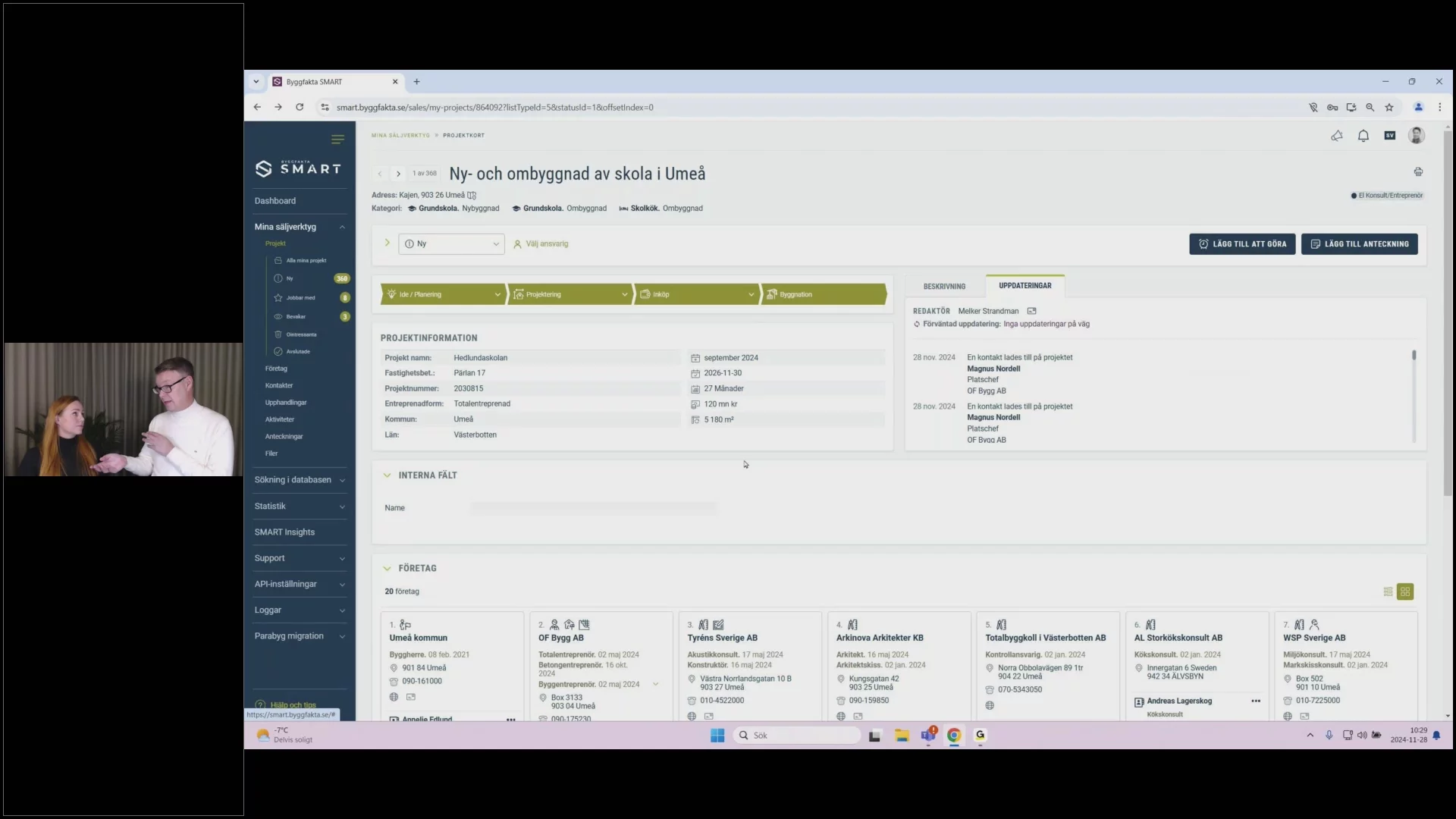Switch companies to list view
1456x819 pixels.
click(x=1388, y=591)
